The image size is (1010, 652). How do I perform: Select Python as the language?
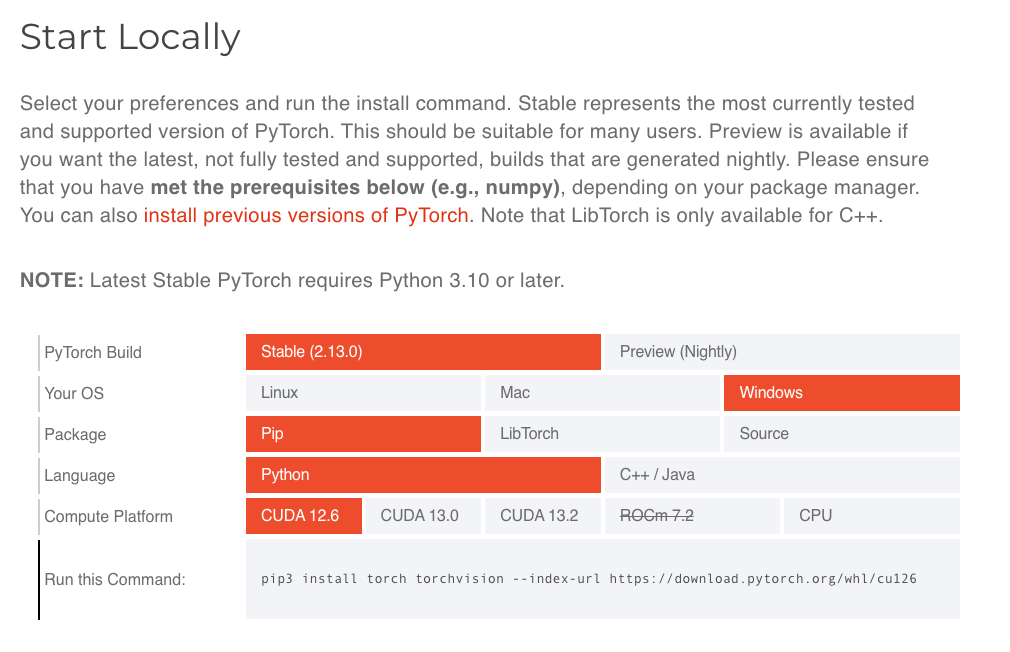point(423,475)
